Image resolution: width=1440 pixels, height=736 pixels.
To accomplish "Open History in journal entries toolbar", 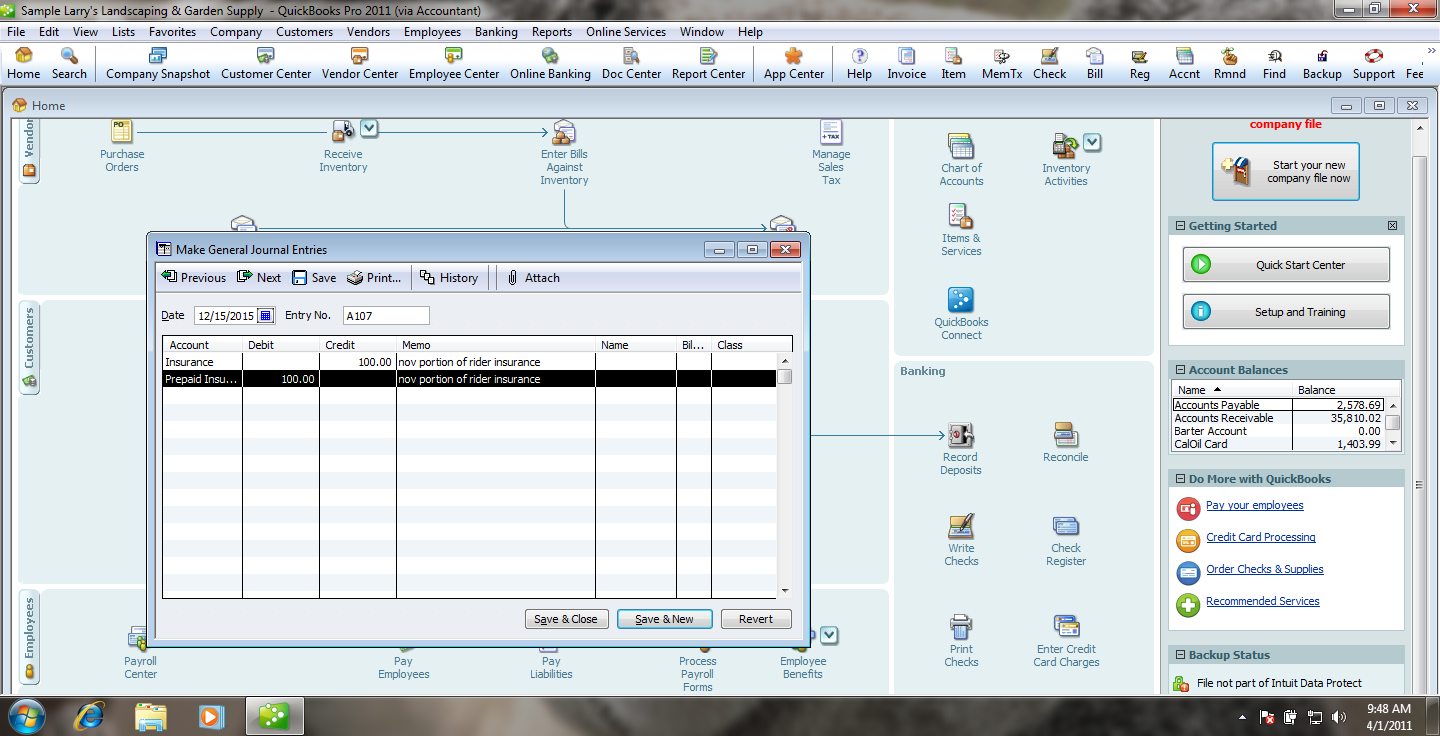I will tap(449, 278).
